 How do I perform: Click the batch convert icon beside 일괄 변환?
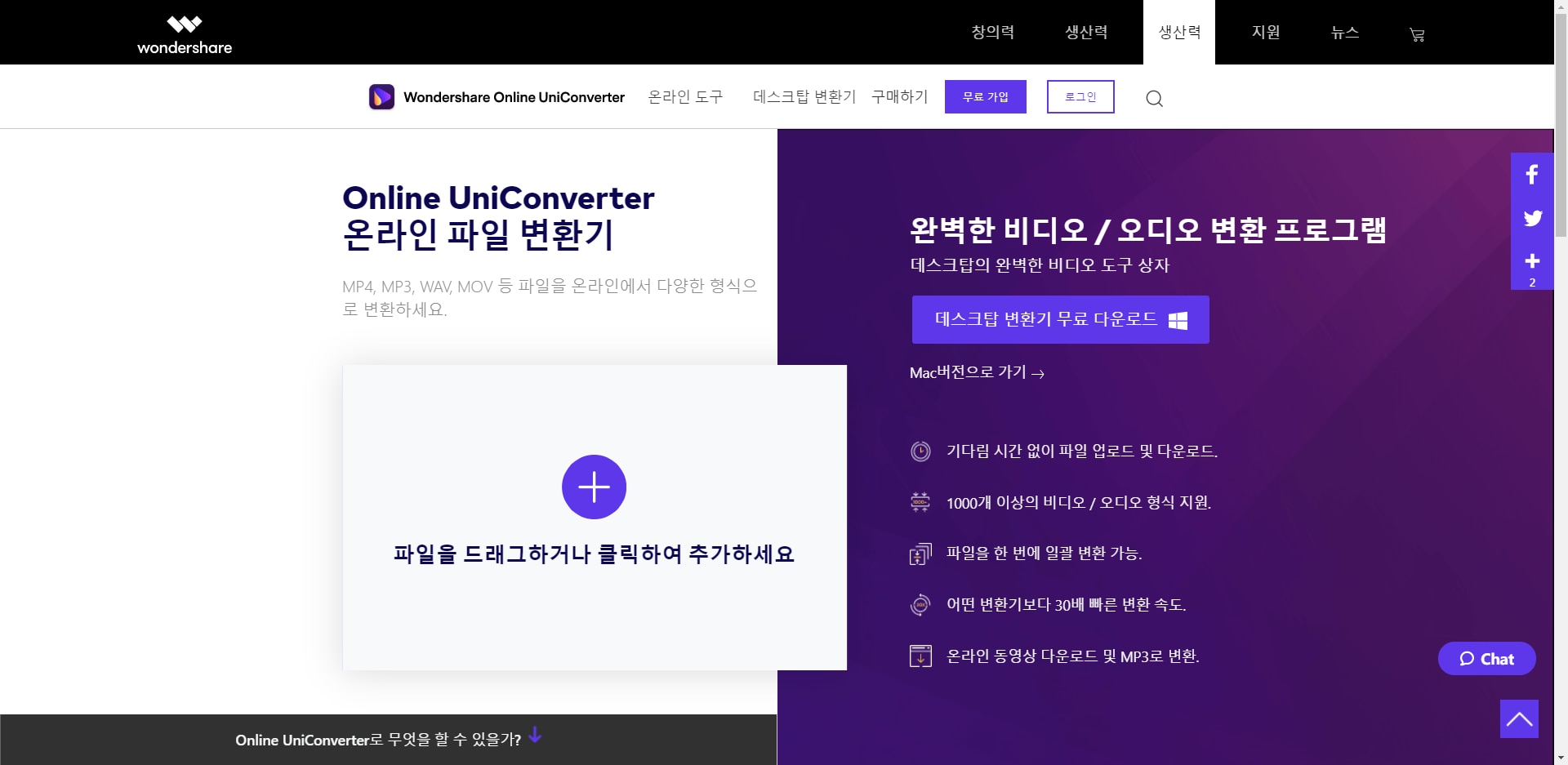[x=920, y=554]
